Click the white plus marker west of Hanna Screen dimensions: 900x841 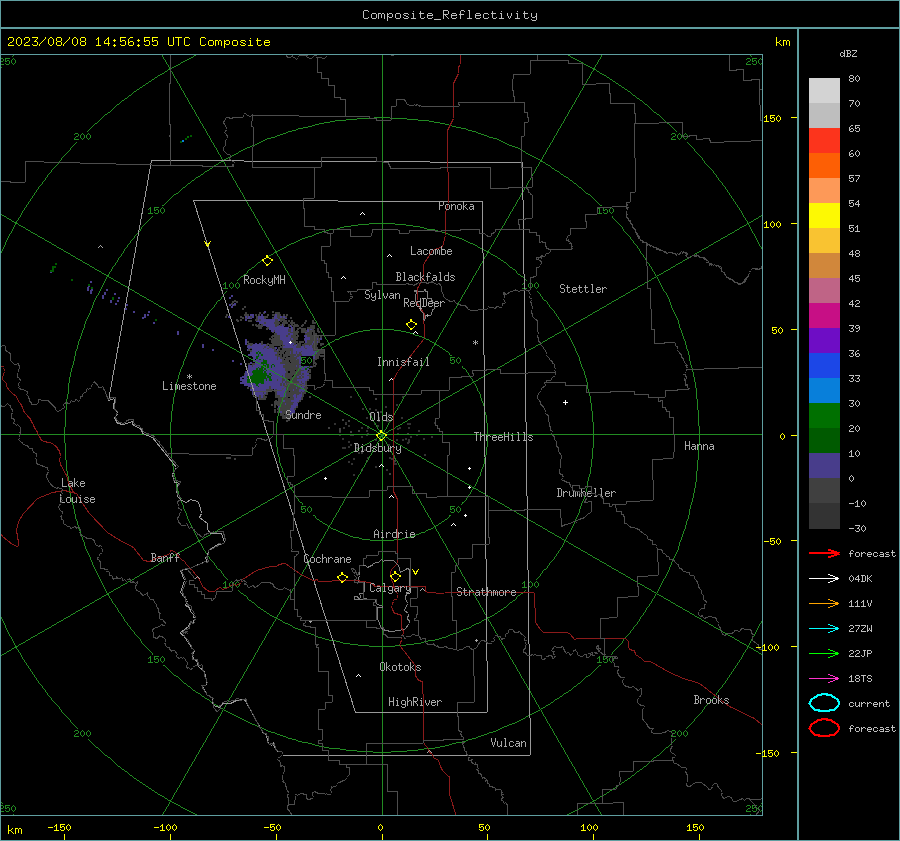pyautogui.click(x=565, y=402)
